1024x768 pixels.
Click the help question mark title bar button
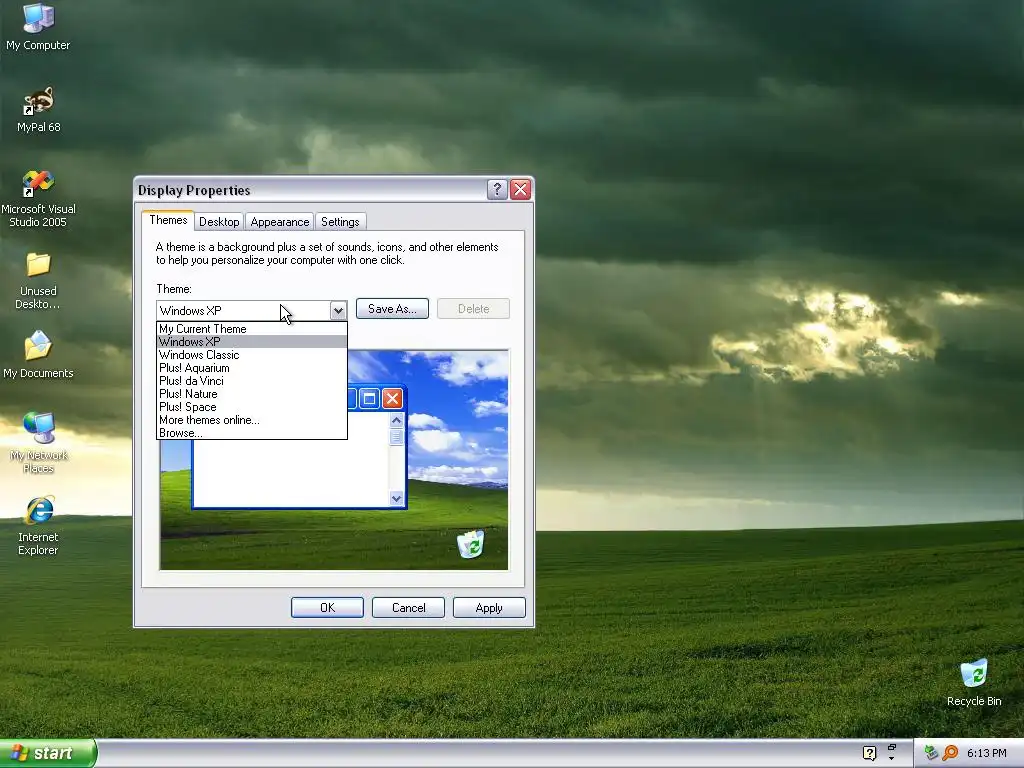[497, 189]
